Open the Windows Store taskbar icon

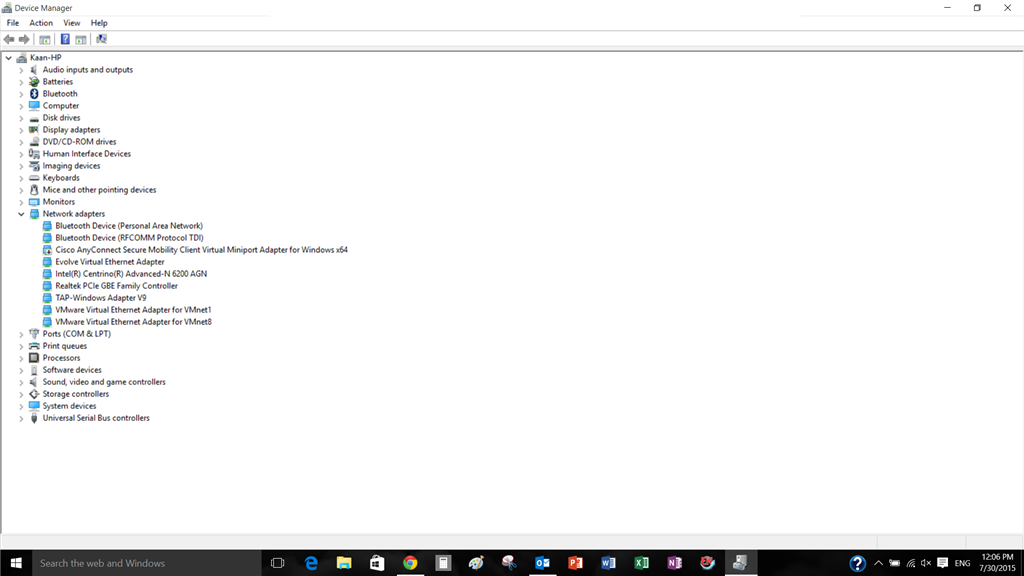(377, 563)
